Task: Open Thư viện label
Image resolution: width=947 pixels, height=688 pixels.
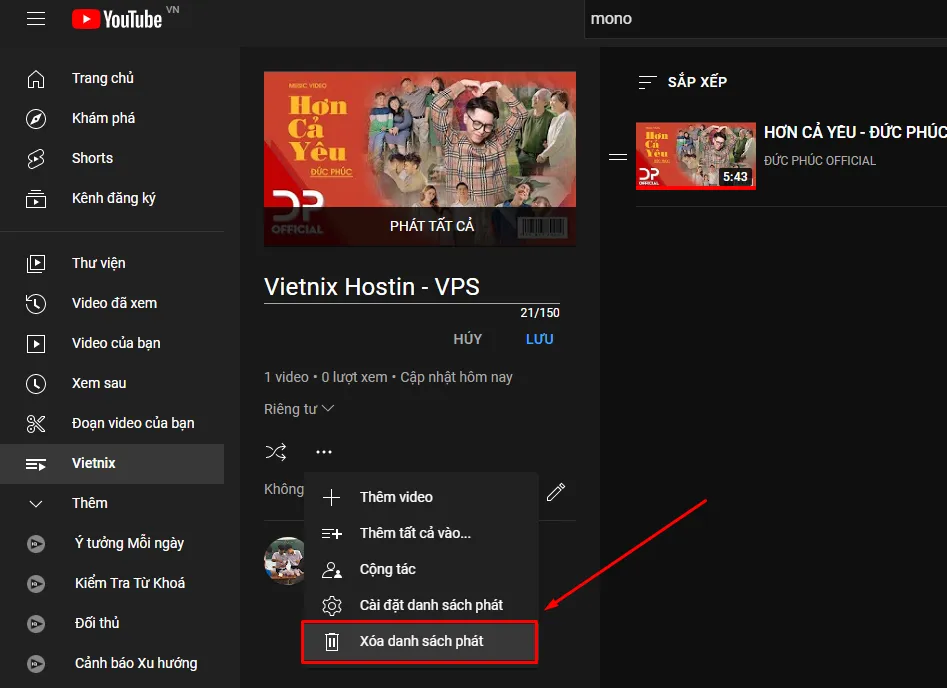Action: (x=98, y=263)
